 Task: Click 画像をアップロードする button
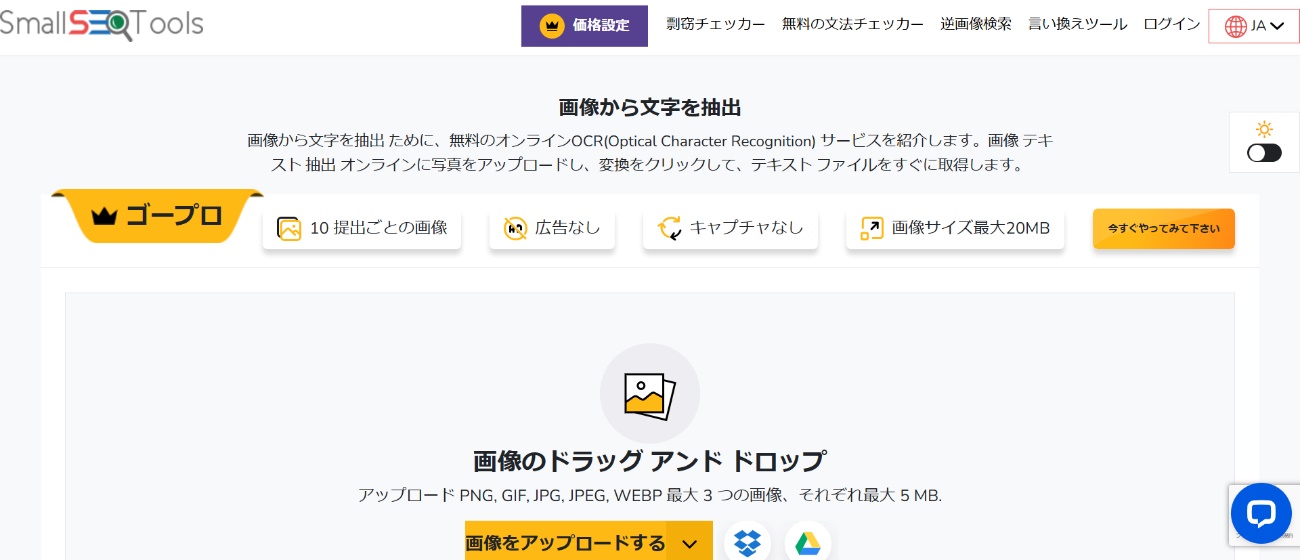(x=565, y=543)
